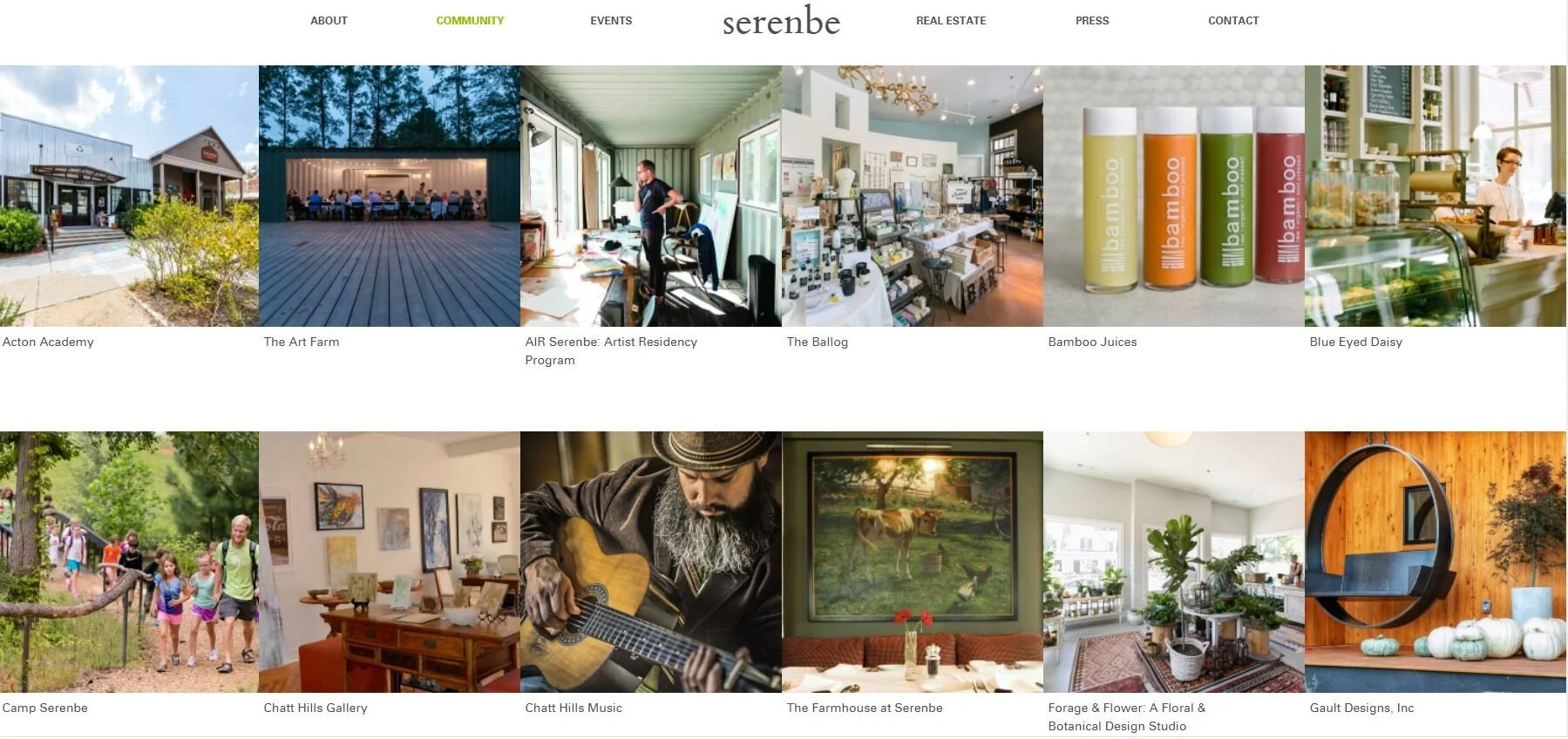View The Ballog shop image
1568x739 pixels.
click(913, 196)
